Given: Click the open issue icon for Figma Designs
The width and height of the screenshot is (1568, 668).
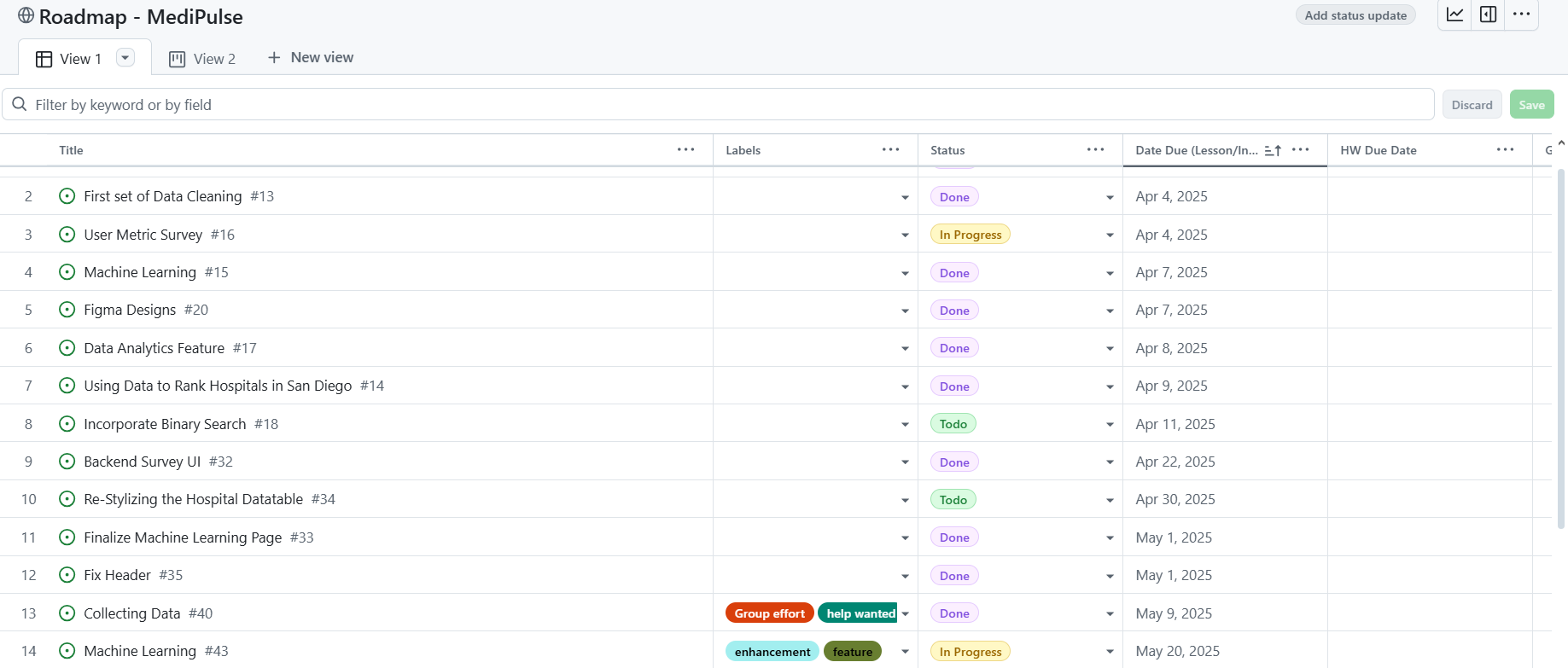Looking at the screenshot, I should tap(67, 310).
